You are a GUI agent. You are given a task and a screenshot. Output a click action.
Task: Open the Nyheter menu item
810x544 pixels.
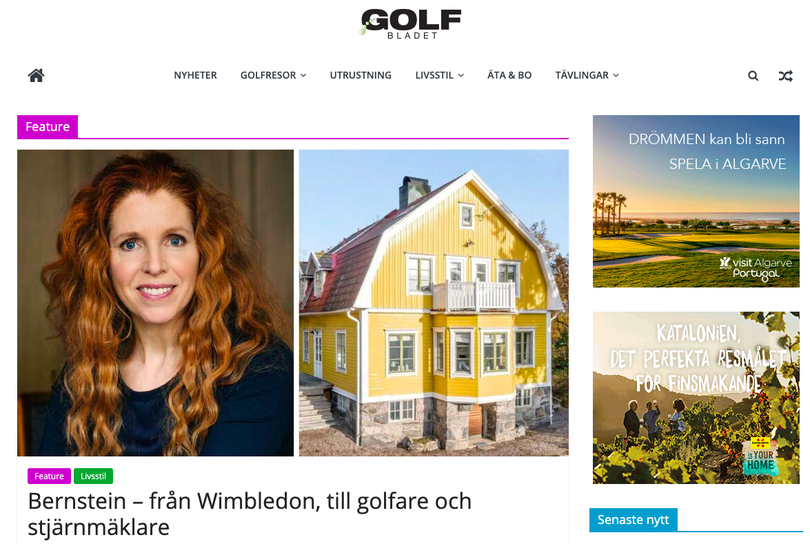pos(195,75)
